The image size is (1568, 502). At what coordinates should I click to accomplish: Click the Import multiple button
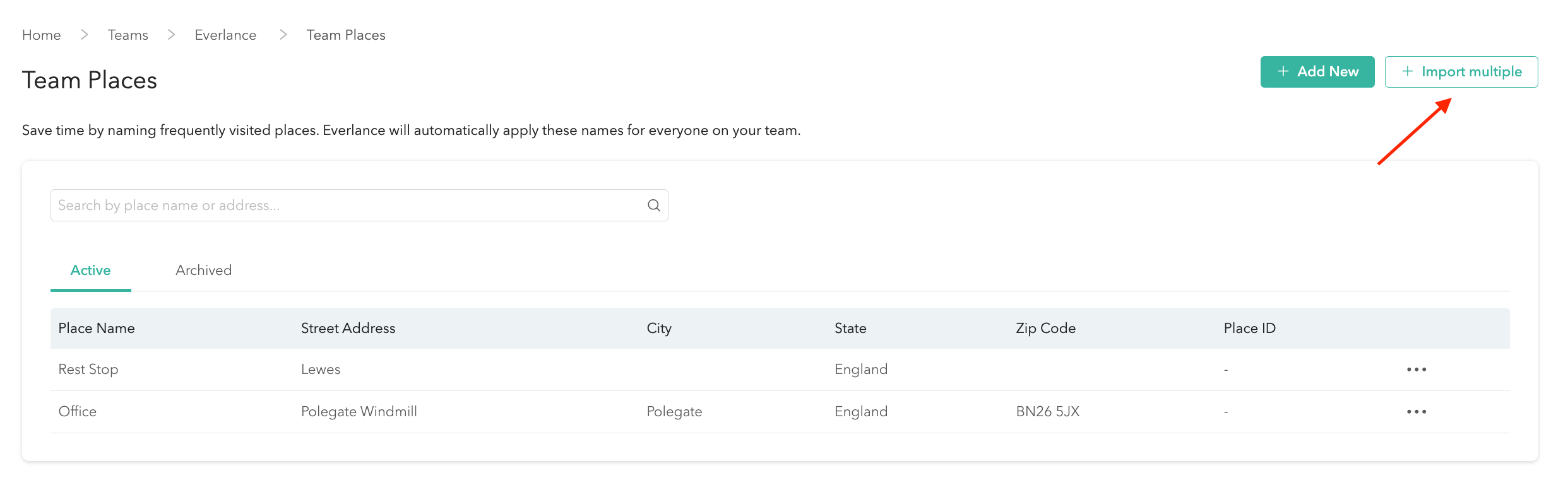click(x=1461, y=72)
